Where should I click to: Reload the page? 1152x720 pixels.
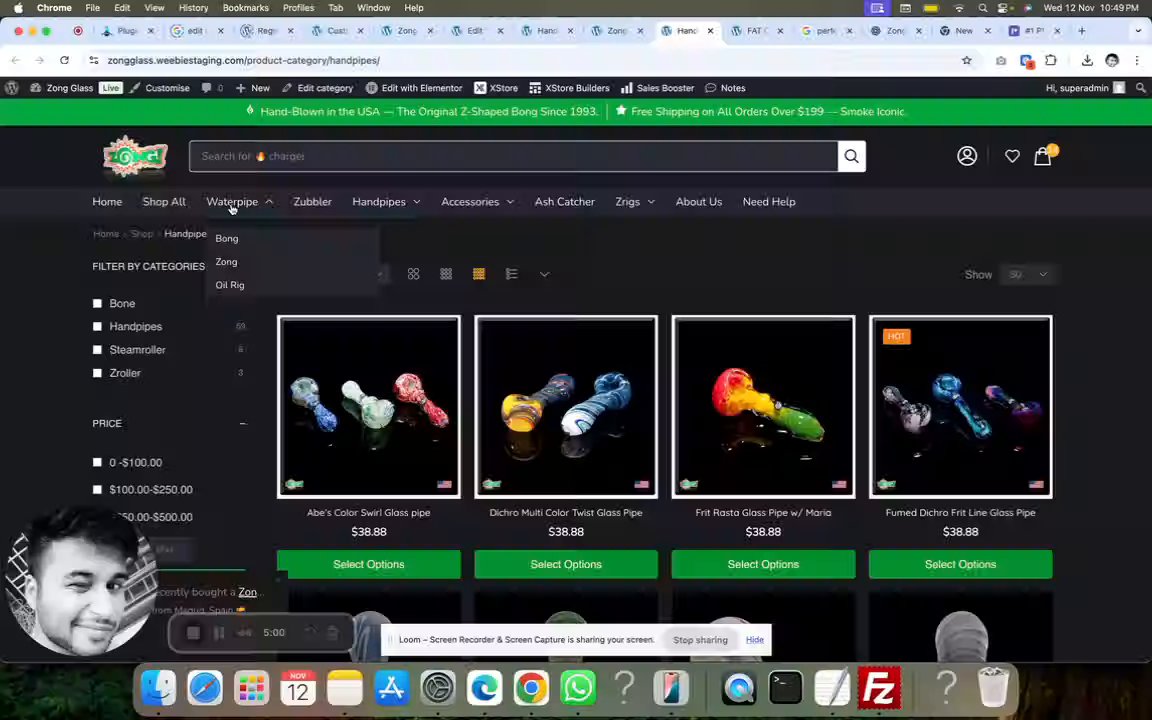(65, 60)
